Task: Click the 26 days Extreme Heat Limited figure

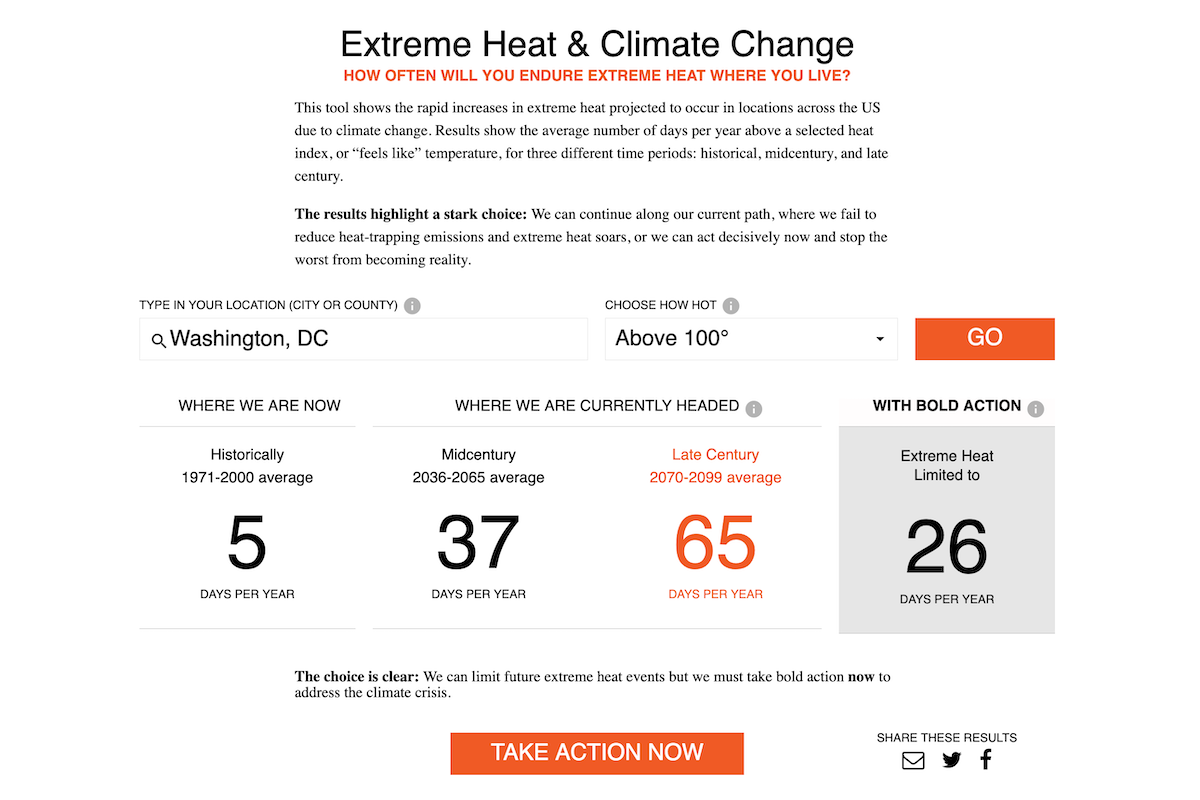Action: 946,548
